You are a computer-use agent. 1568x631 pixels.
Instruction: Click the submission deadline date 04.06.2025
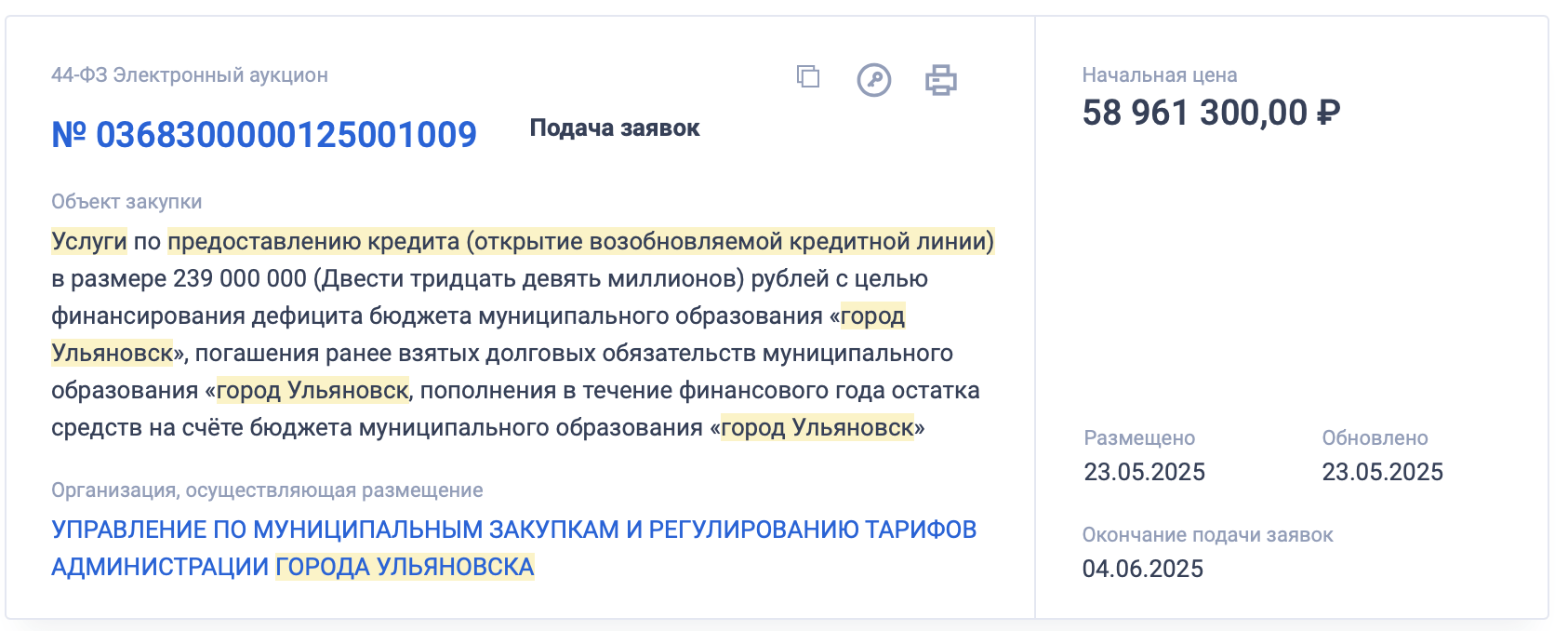tap(1142, 569)
